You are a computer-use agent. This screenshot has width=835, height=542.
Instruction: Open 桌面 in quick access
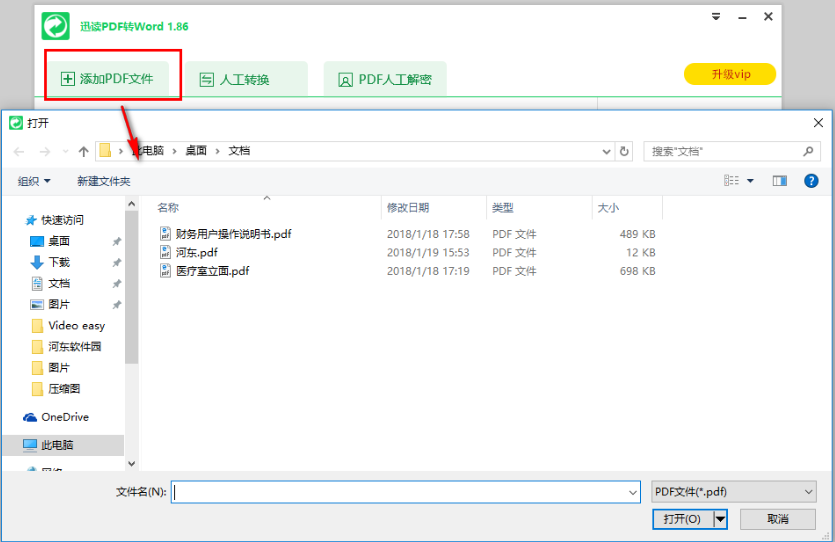(x=59, y=241)
